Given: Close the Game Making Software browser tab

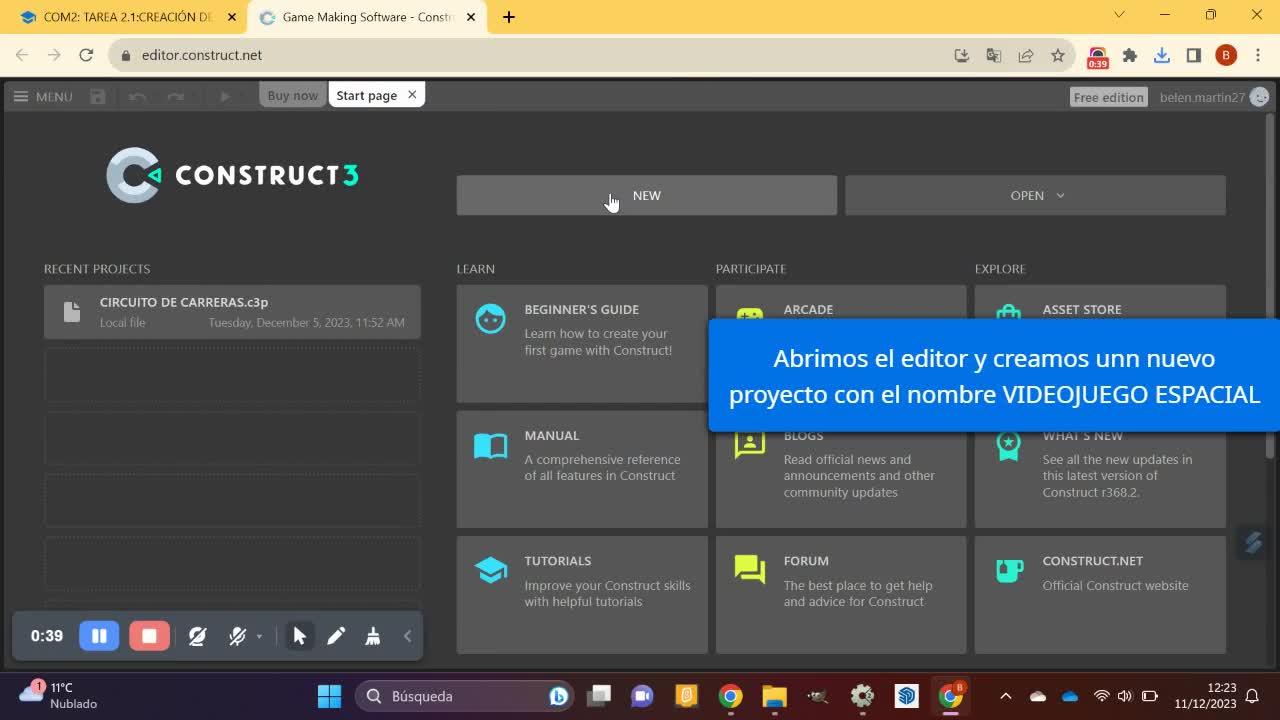Looking at the screenshot, I should pos(471,17).
